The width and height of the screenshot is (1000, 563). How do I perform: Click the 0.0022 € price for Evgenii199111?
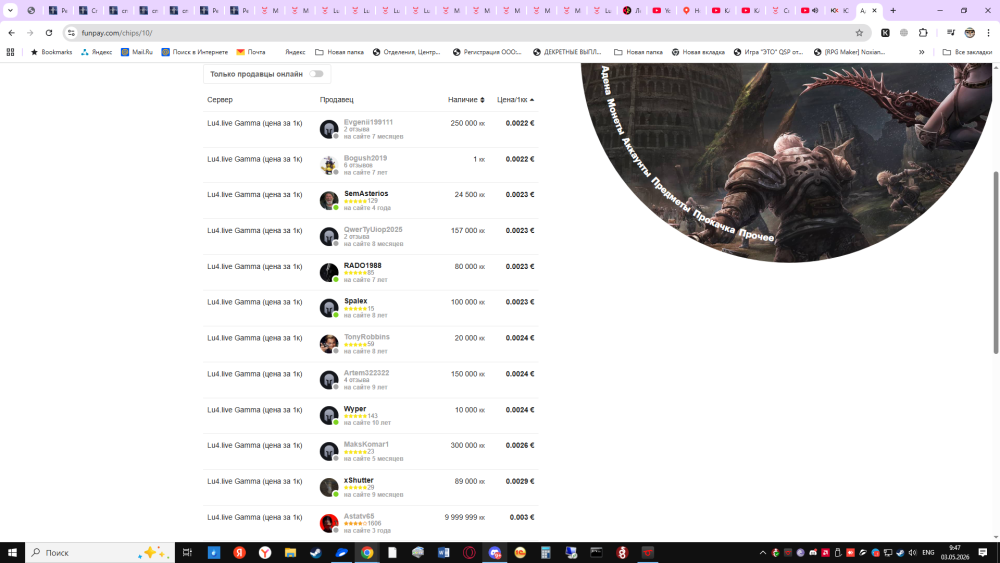[x=520, y=123]
